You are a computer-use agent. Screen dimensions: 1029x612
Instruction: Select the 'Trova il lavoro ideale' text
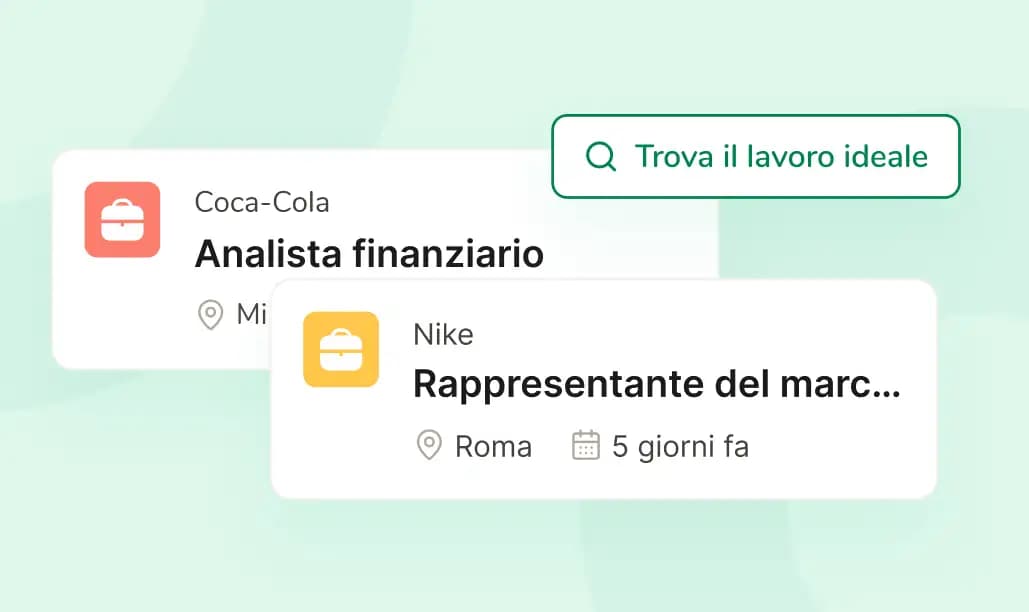pyautogui.click(x=781, y=157)
